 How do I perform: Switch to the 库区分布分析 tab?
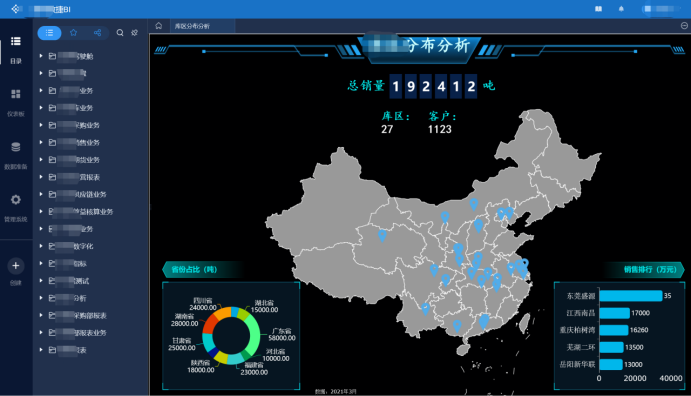coord(192,26)
